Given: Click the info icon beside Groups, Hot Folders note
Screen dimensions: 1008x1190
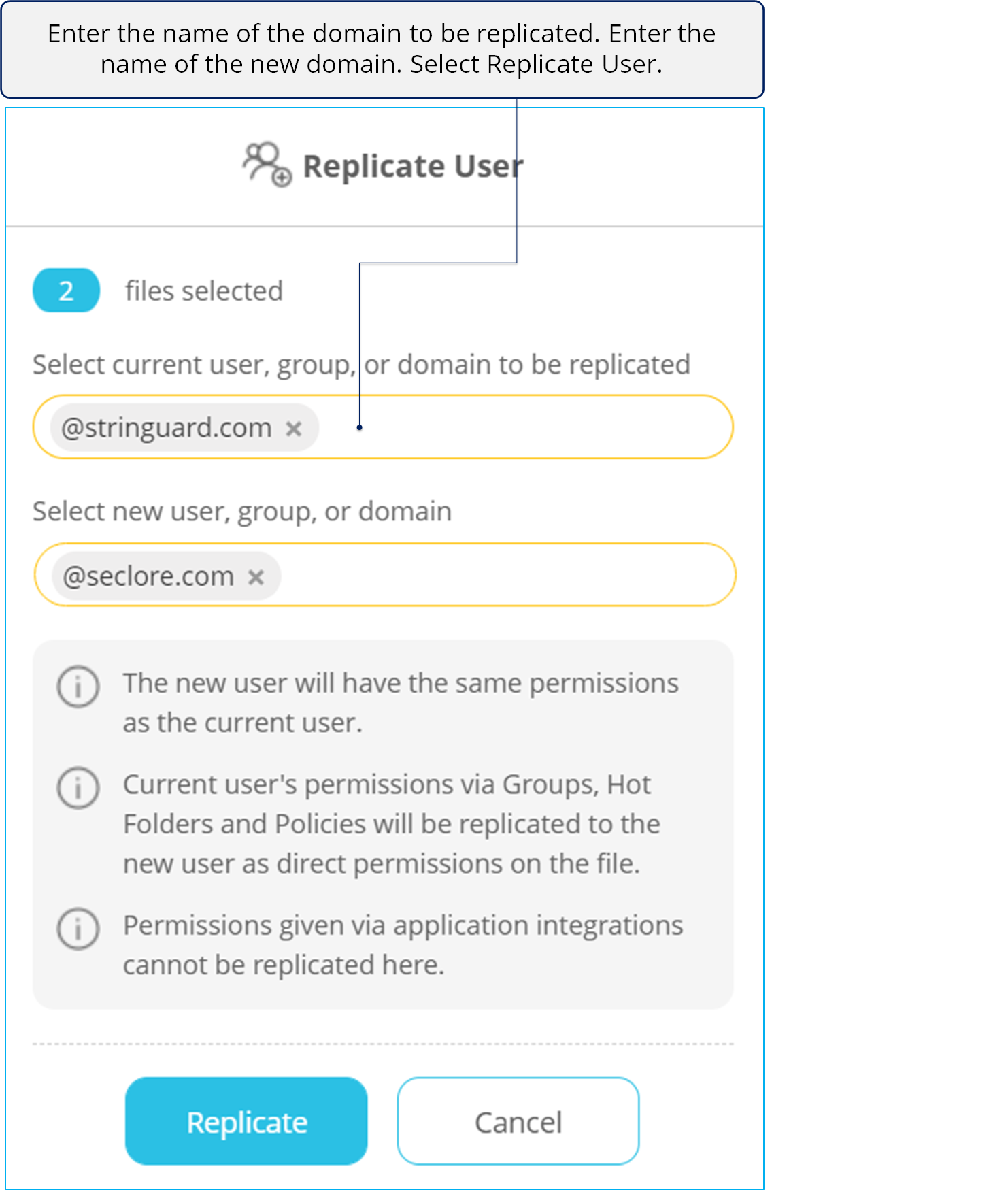Looking at the screenshot, I should (x=78, y=788).
